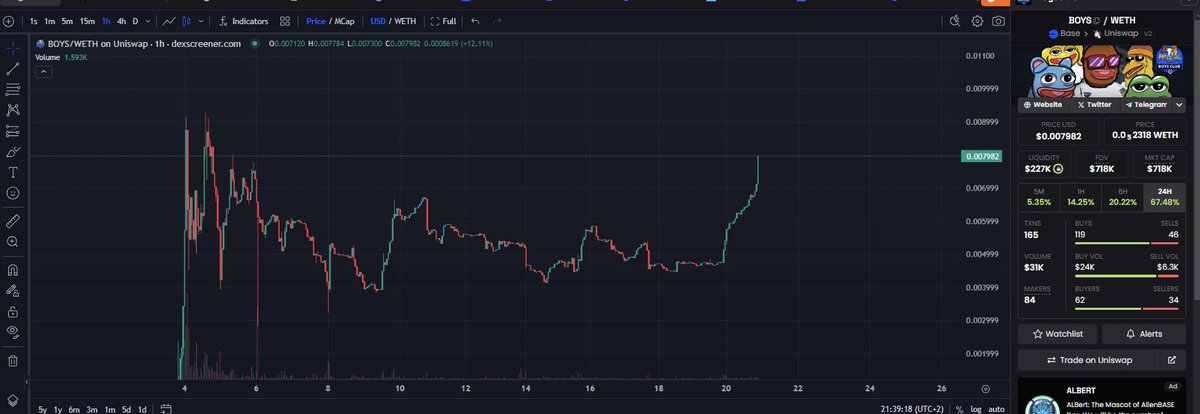Select the 24H stats period
The image size is (1200, 414).
pos(1165,196)
